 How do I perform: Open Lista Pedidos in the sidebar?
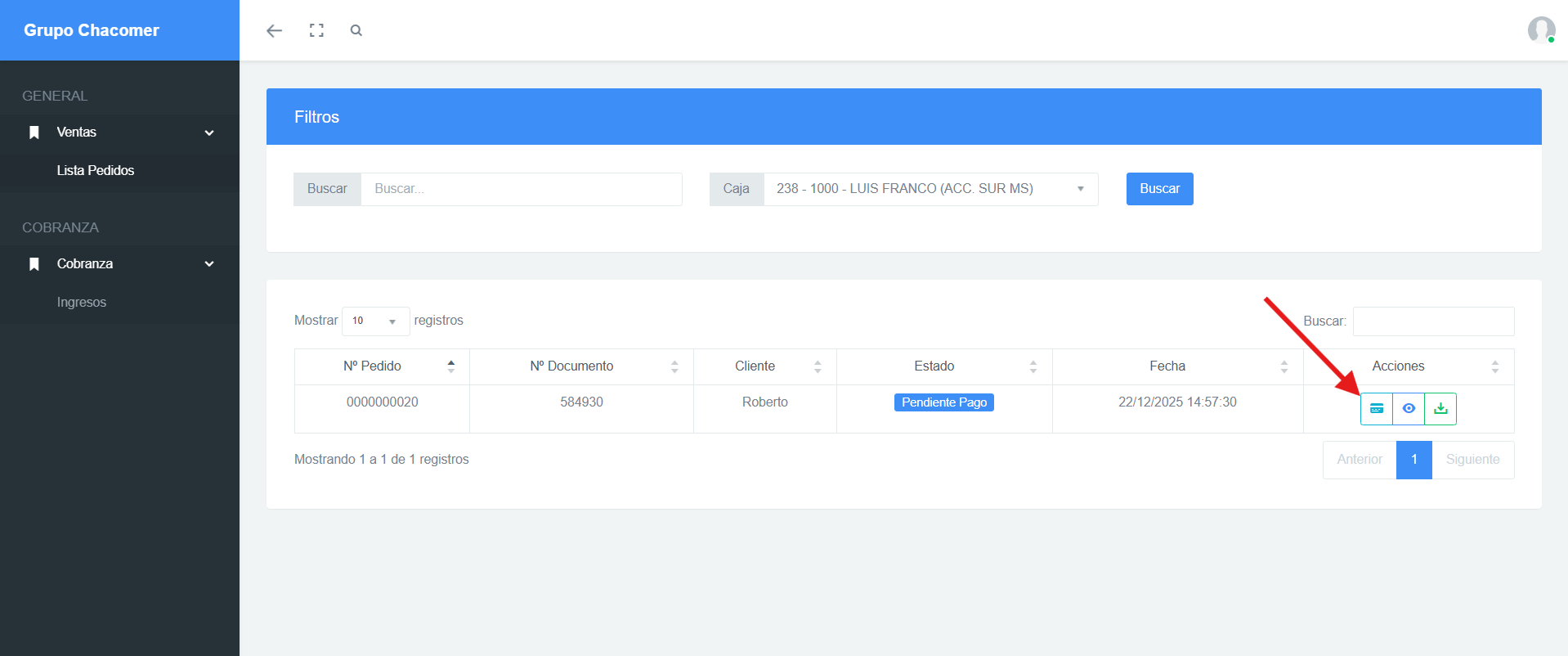[x=96, y=171]
